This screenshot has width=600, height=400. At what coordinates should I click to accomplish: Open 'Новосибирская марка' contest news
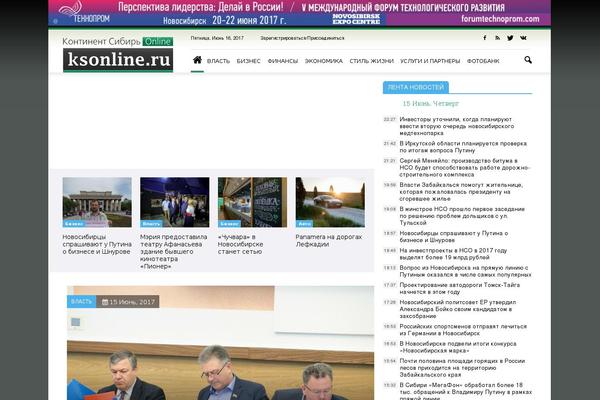[458, 347]
